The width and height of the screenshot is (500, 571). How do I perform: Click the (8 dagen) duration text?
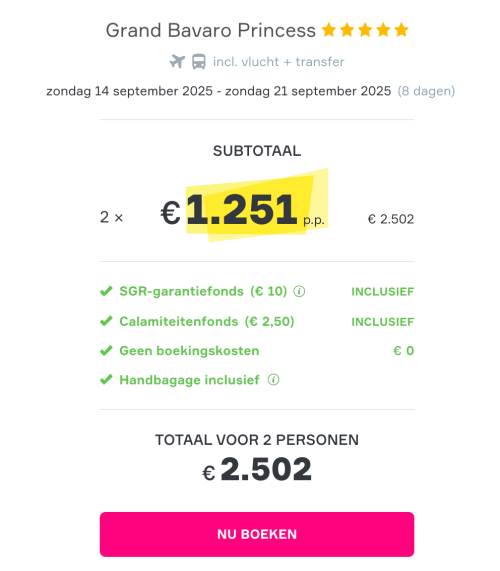[x=426, y=91]
